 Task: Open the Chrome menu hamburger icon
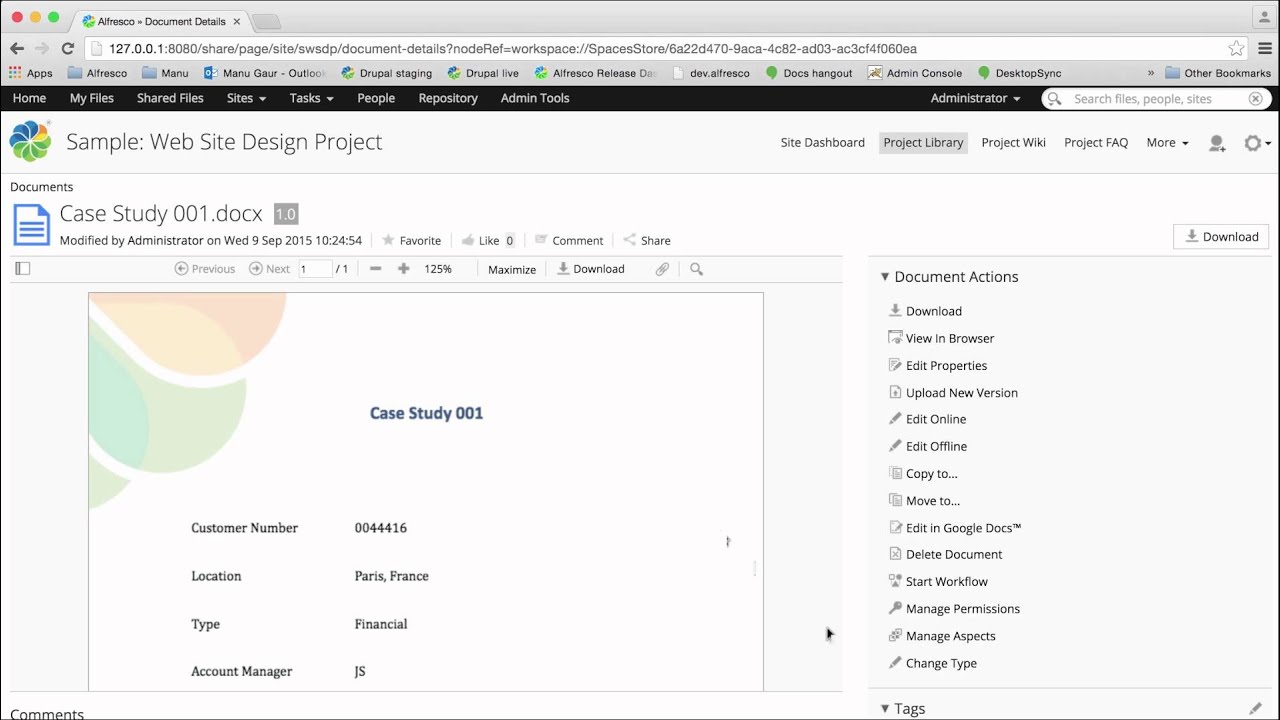(x=1264, y=48)
